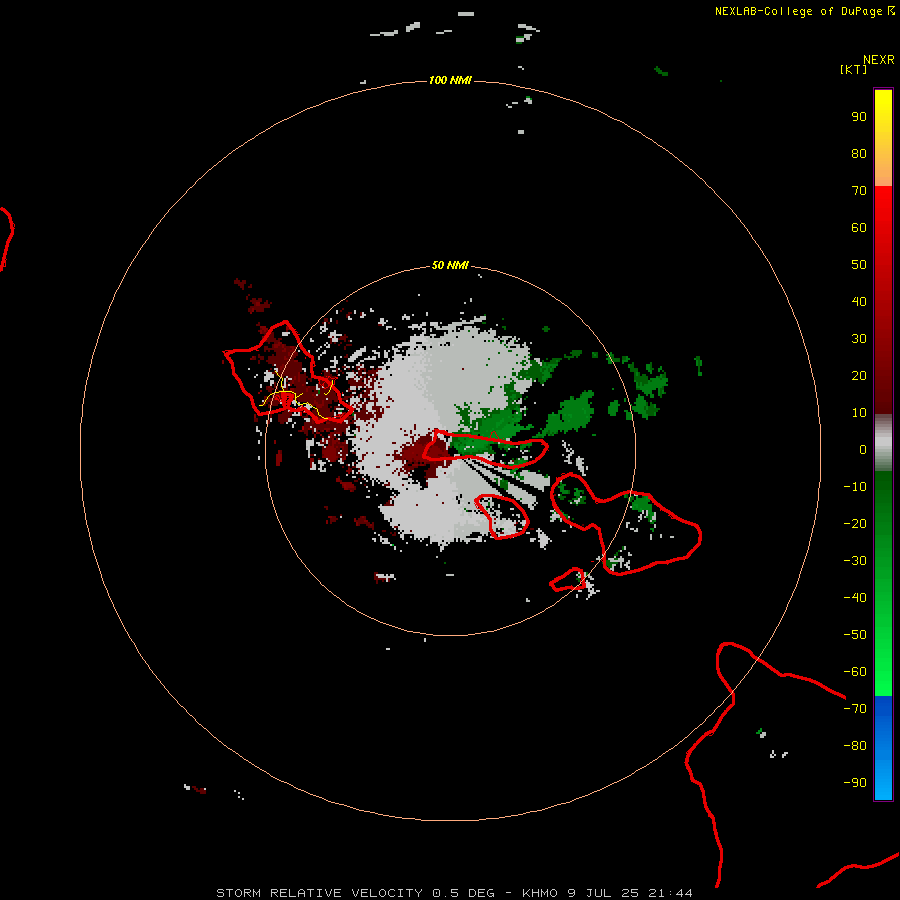Image resolution: width=900 pixels, height=900 pixels.
Task: Click the -10 value on velocity scale
Action: [855, 487]
